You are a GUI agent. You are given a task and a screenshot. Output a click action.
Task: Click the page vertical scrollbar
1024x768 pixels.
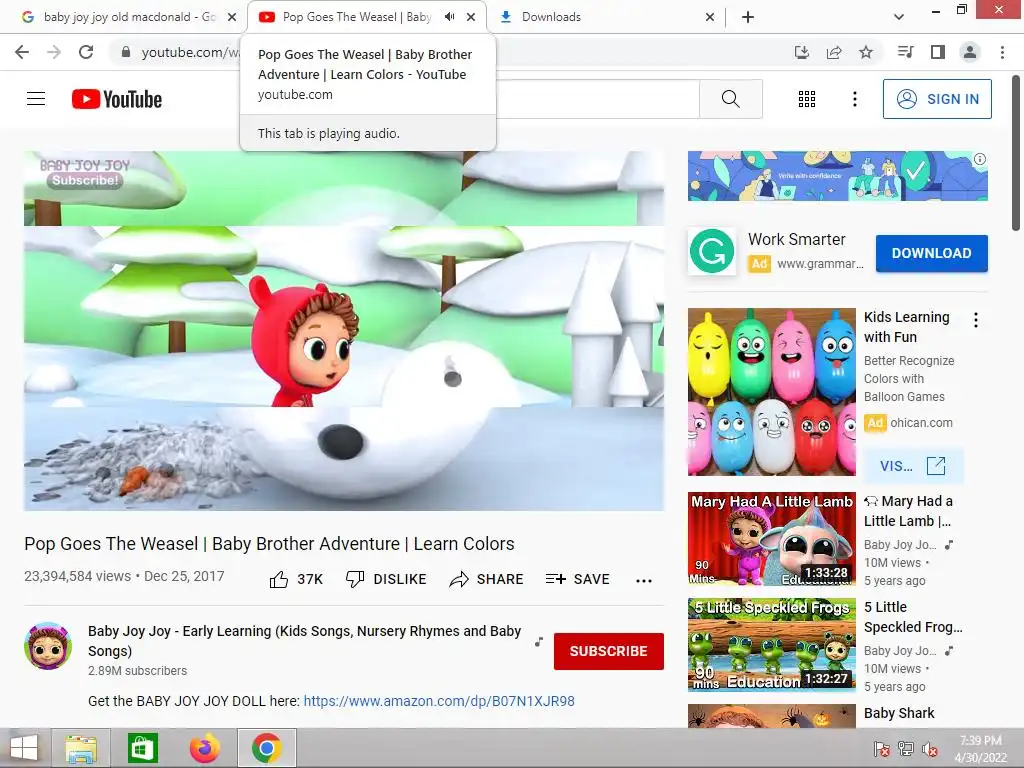(1016, 153)
